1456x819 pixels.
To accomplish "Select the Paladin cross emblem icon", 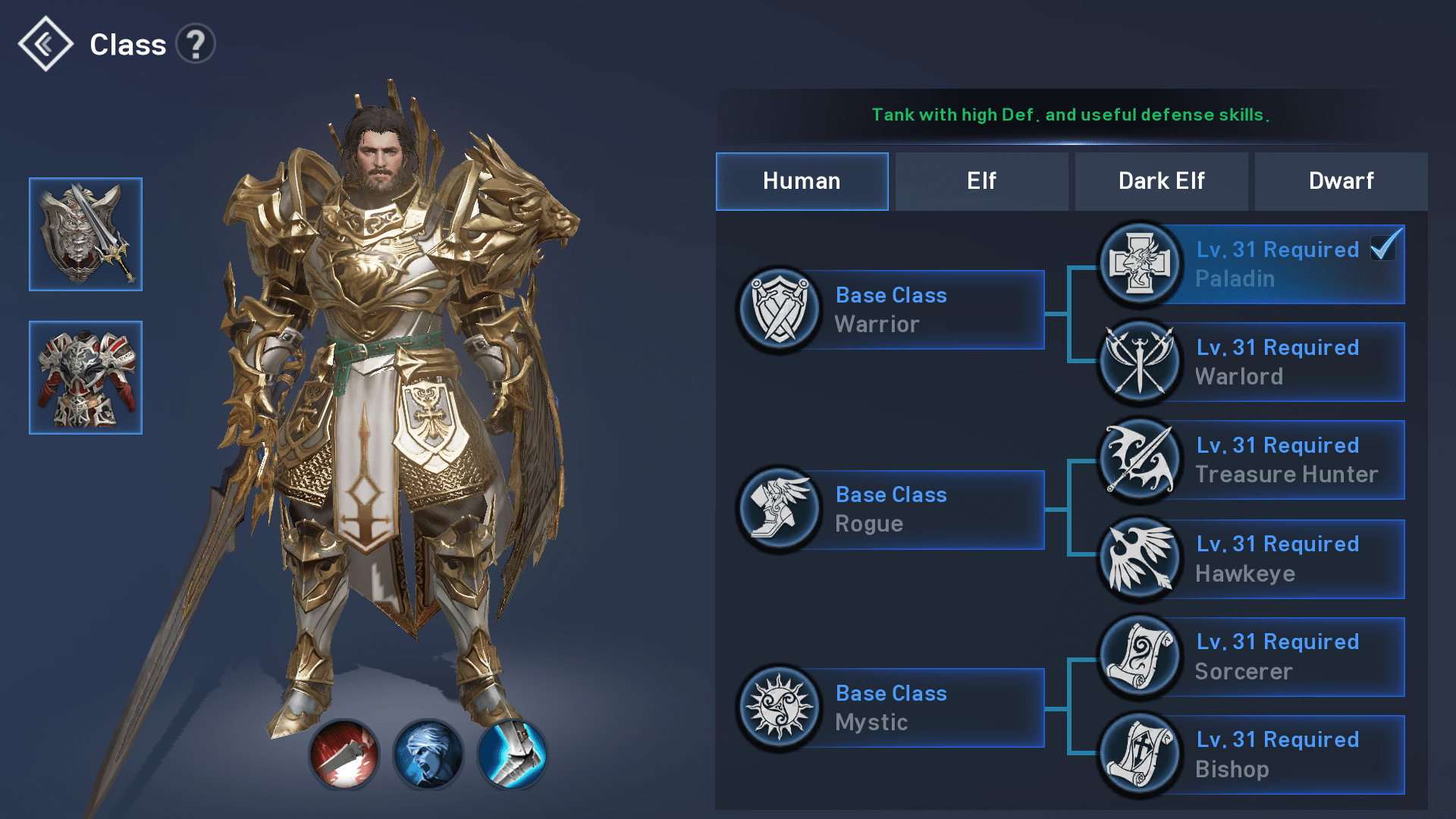I will pos(1140,264).
